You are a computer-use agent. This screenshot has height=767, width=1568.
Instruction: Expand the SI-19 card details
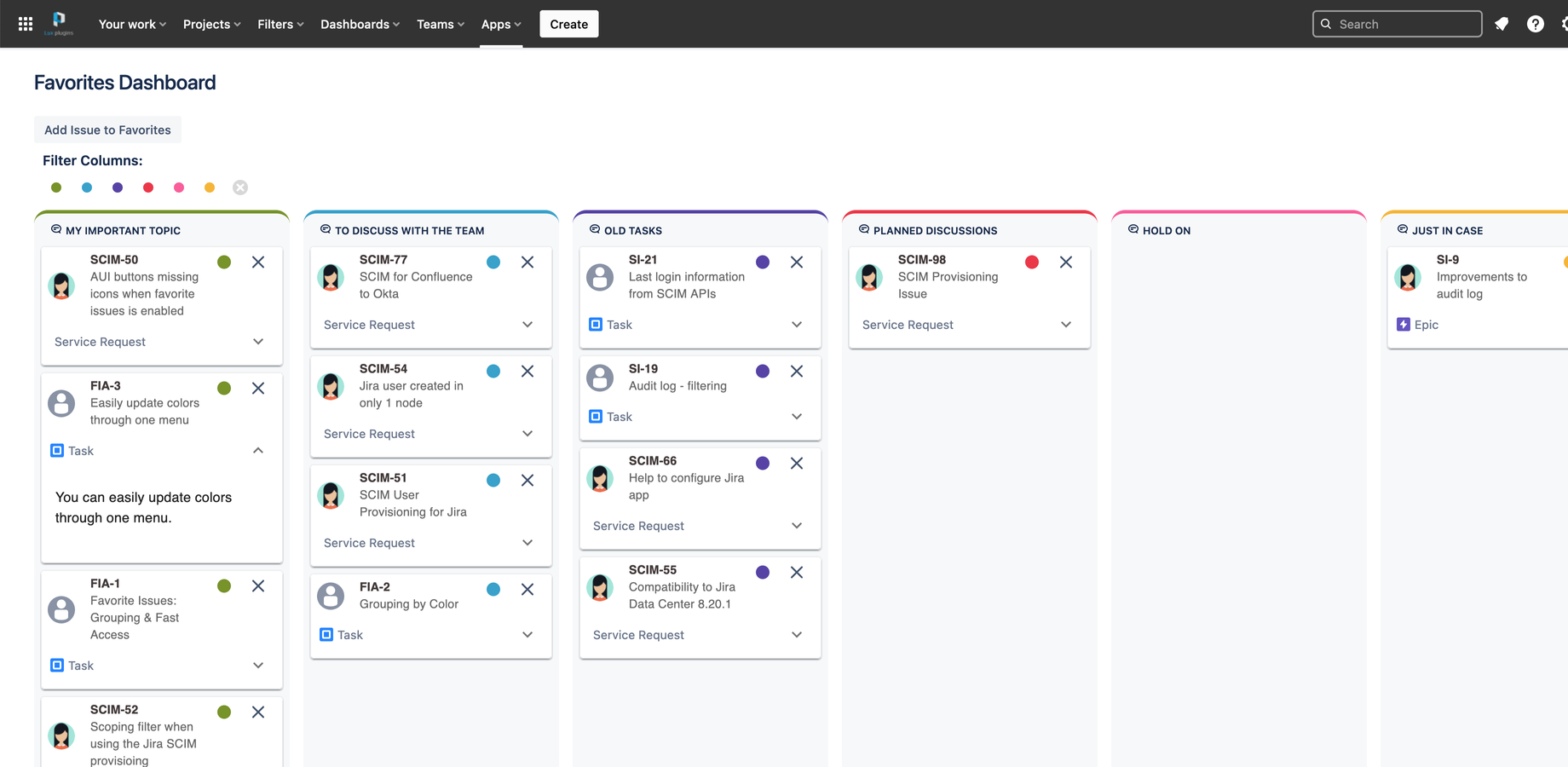(797, 417)
